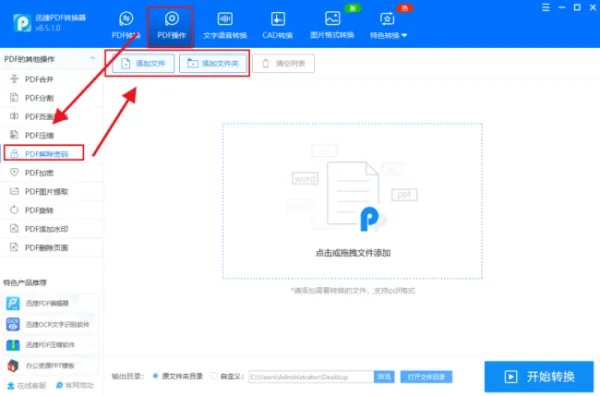
Task: Click the 点击或拖拽文件添加 text
Action: click(353, 253)
